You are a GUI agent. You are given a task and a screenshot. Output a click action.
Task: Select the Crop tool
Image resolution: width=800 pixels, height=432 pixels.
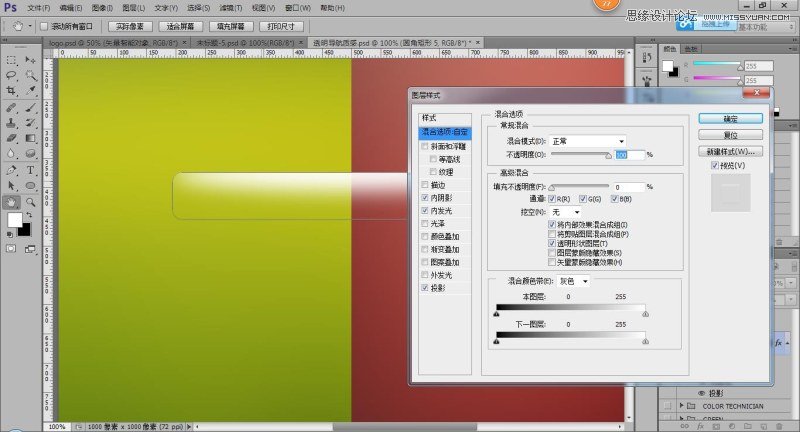click(11, 91)
